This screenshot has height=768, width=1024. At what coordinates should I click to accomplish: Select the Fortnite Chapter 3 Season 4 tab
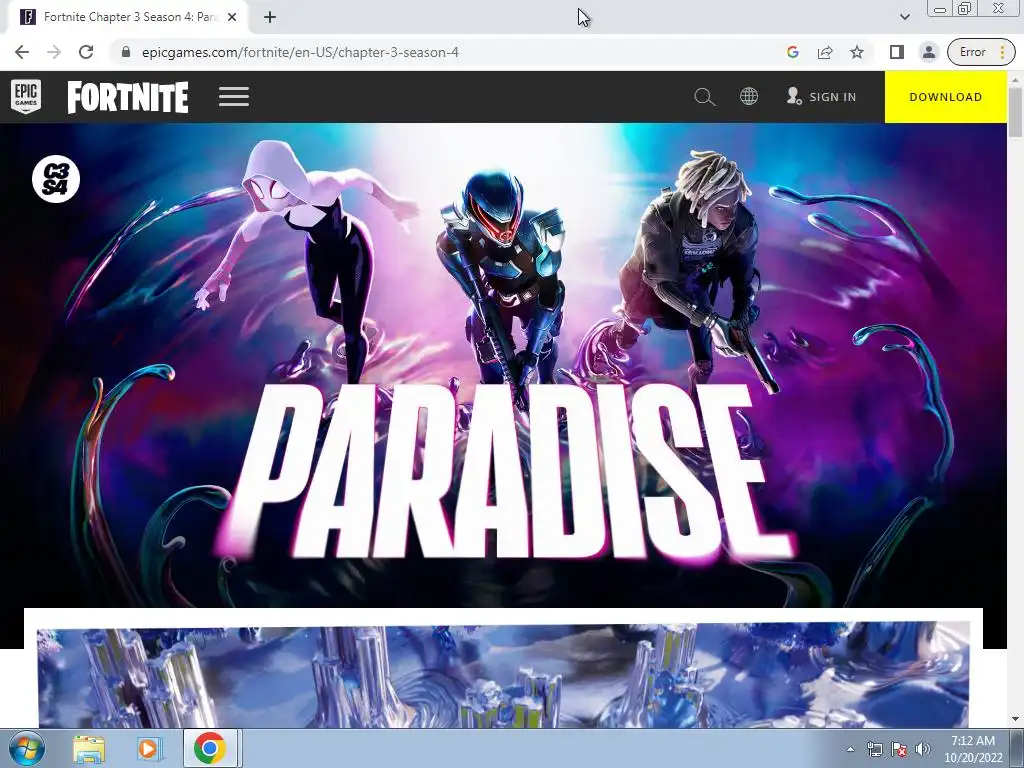click(129, 17)
